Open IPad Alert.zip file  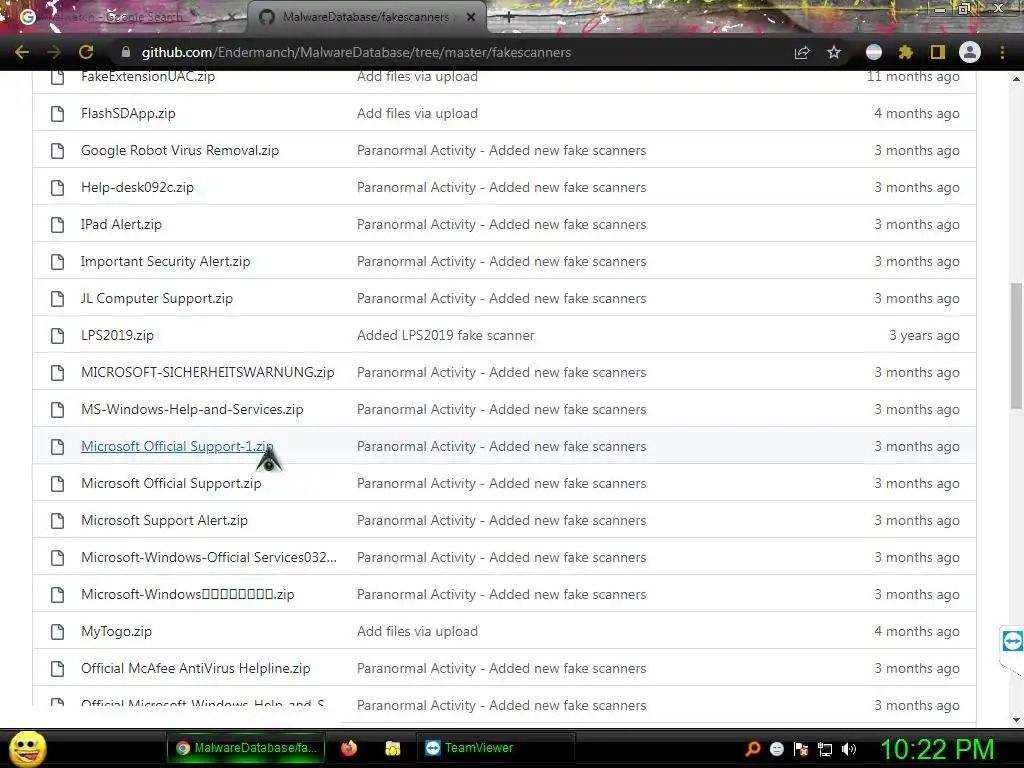121,225
